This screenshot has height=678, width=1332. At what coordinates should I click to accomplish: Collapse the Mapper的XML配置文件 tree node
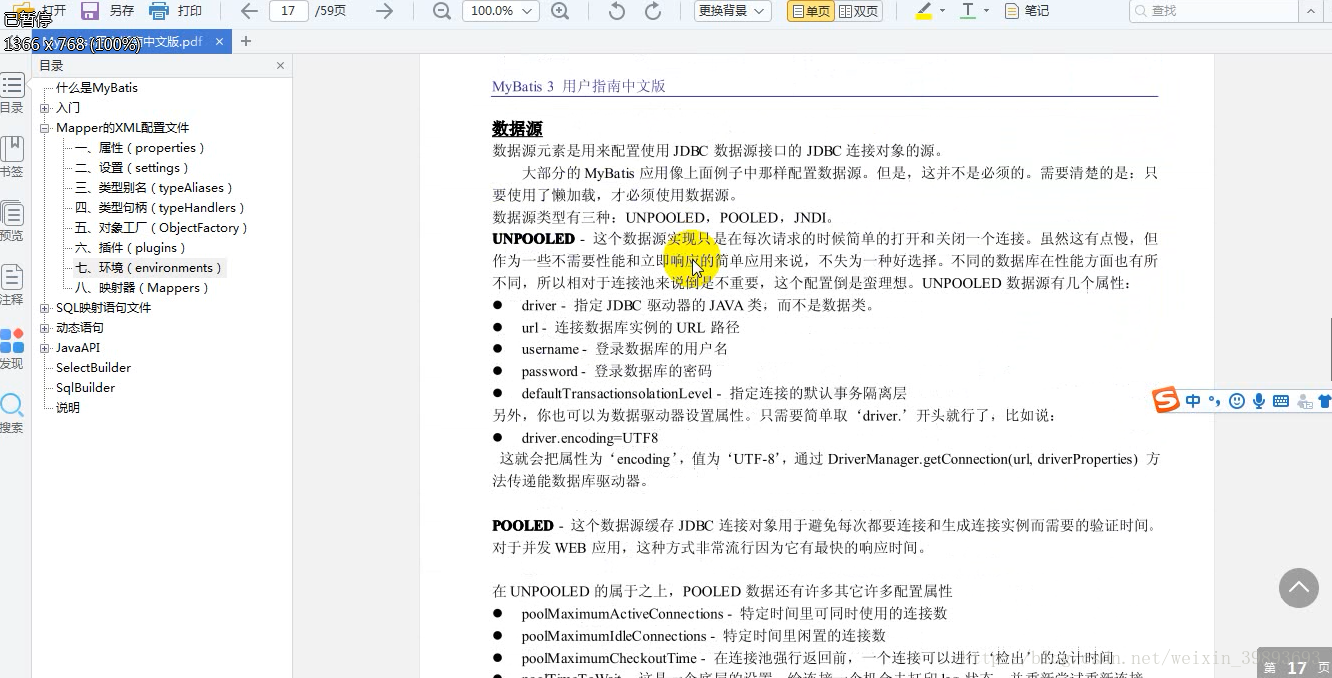[45, 128]
